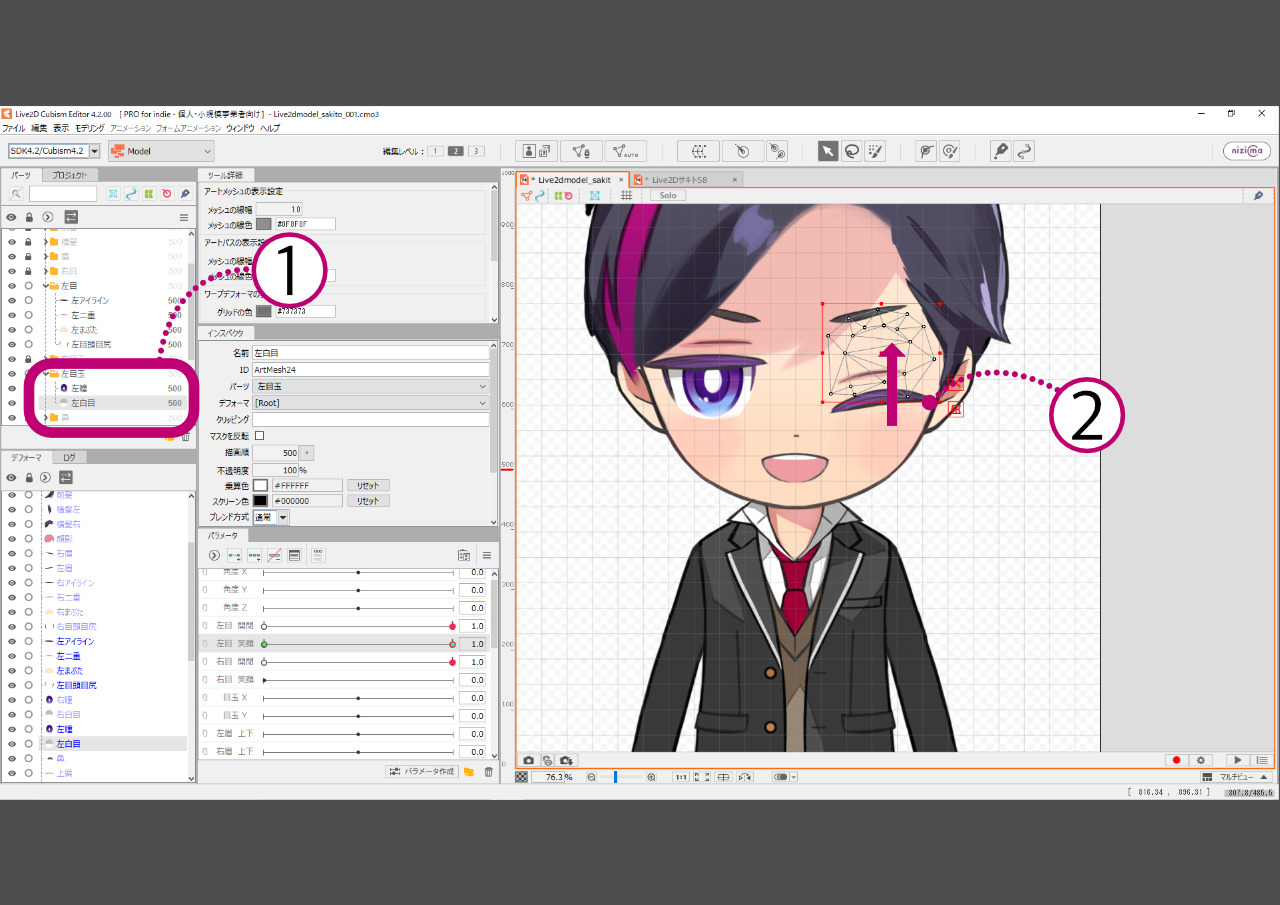The image size is (1280, 905).
Task: Reset the 乗算色 multiply color
Action: tap(368, 485)
